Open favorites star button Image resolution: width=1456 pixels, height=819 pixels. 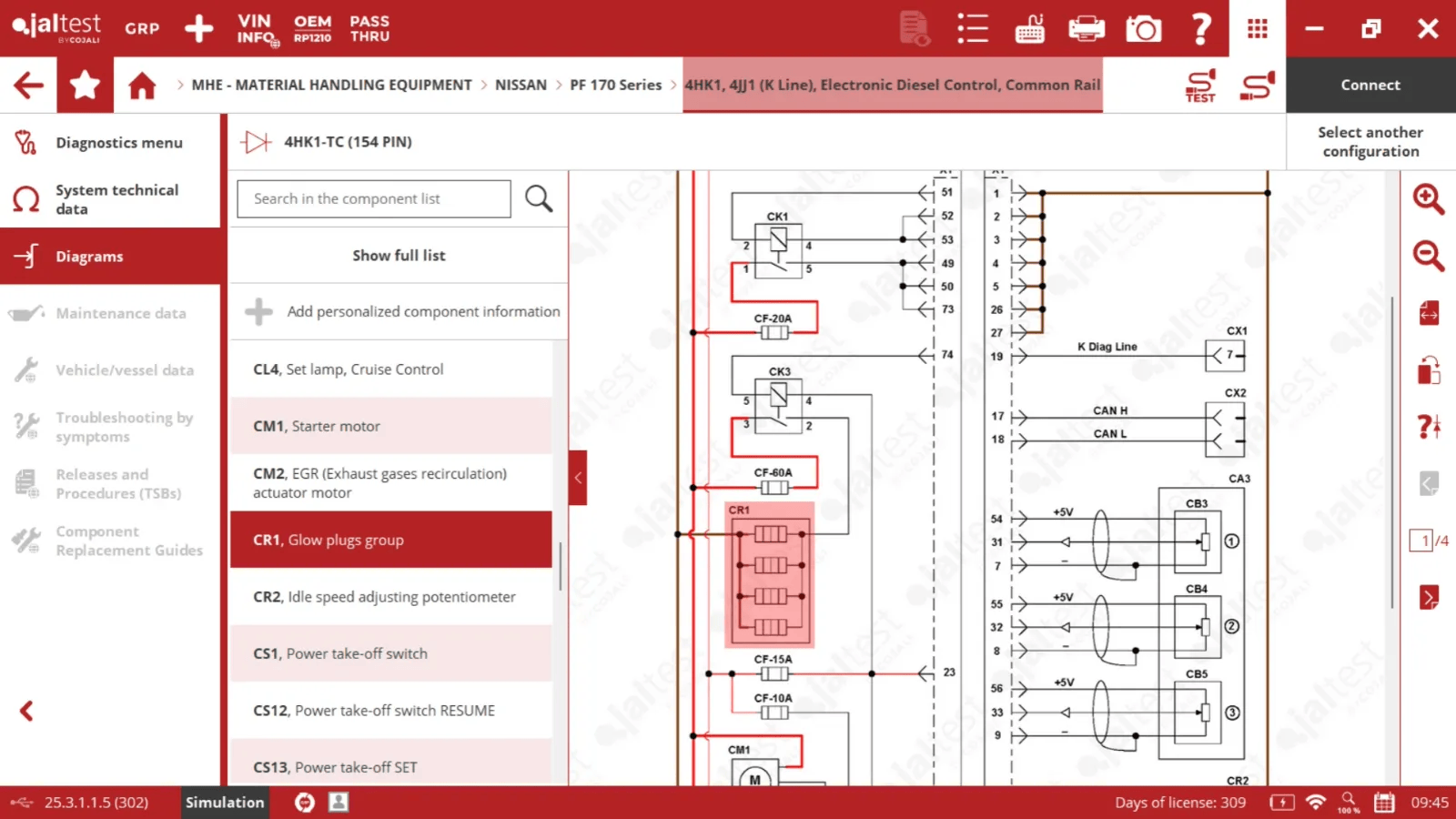pos(85,86)
